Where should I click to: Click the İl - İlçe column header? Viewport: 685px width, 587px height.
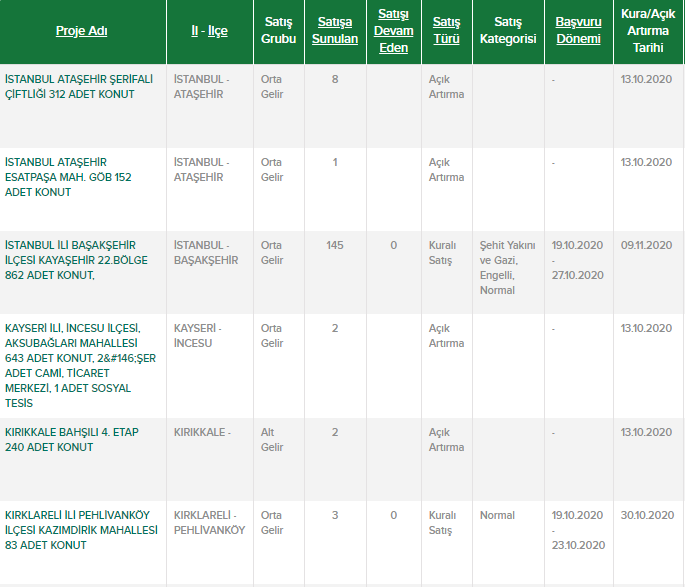click(x=210, y=31)
